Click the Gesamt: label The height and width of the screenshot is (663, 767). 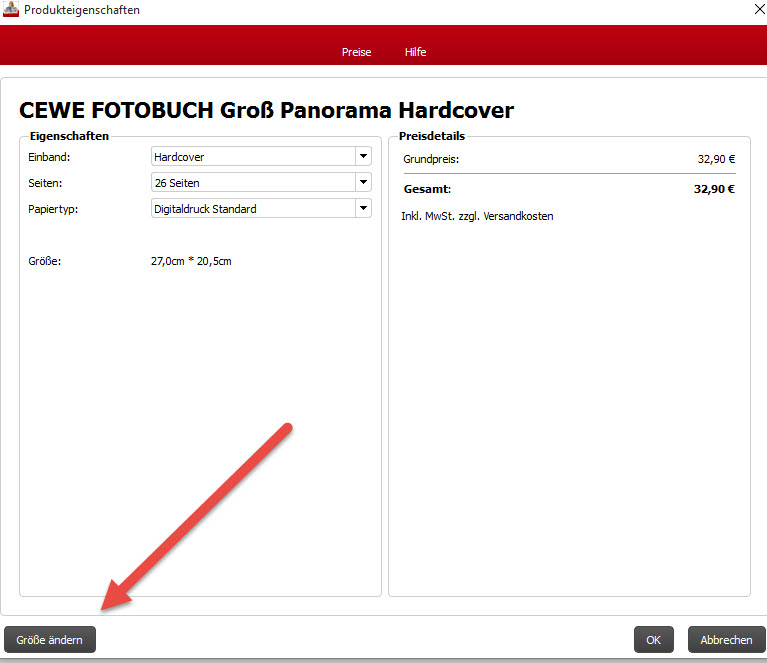click(x=427, y=189)
